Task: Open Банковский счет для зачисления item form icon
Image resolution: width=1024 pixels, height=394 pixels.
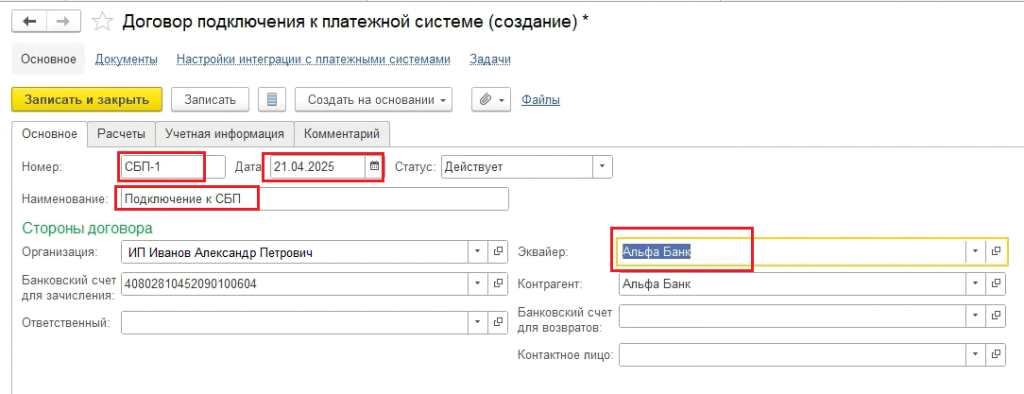Action: 498,284
